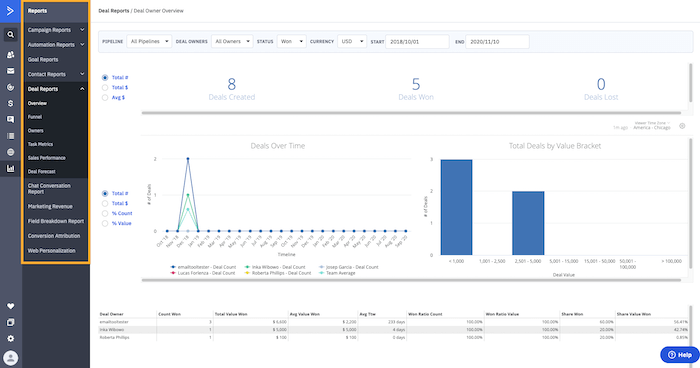Click the Help button
The width and height of the screenshot is (700, 368).
coord(679,355)
